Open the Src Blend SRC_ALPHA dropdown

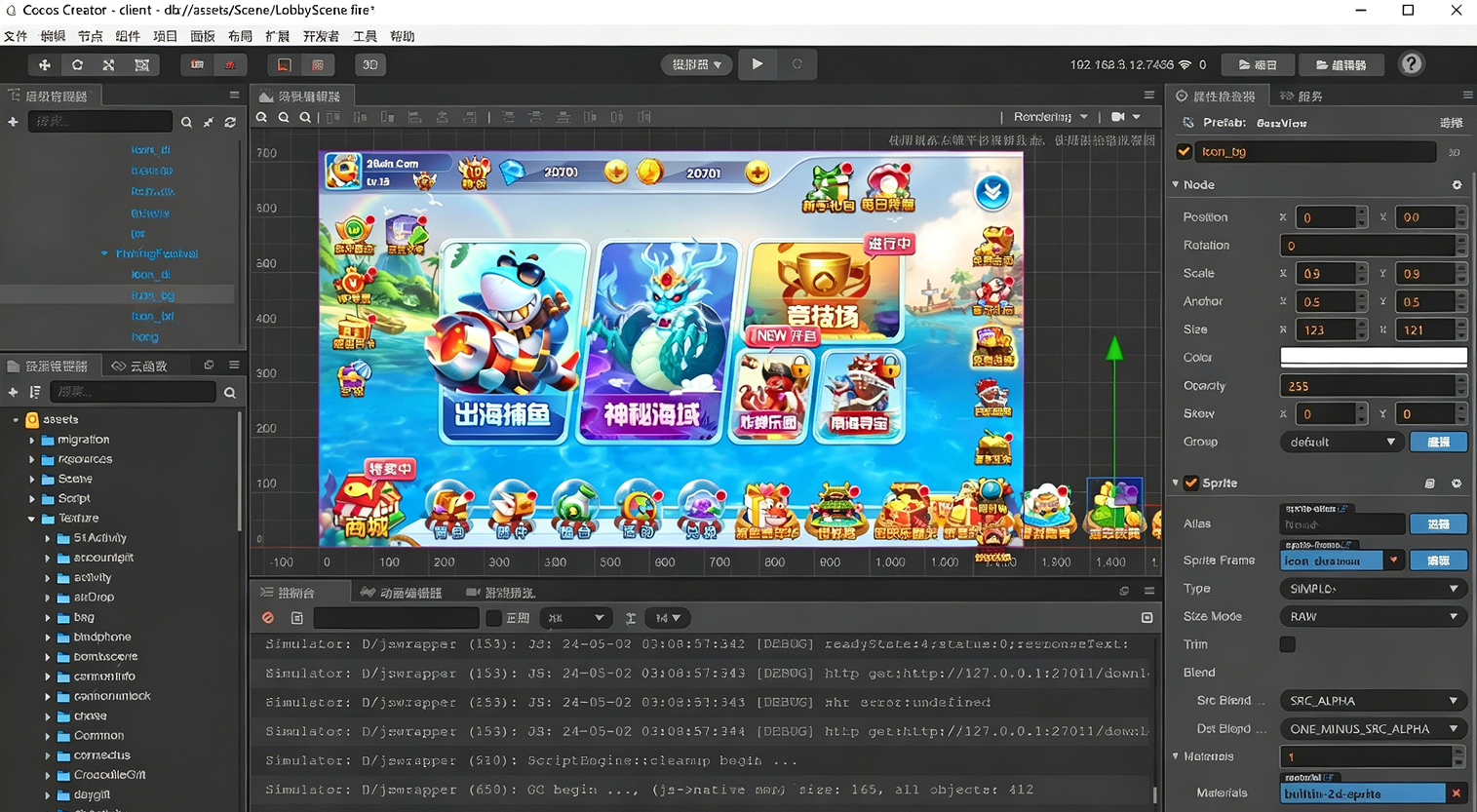tap(1372, 701)
